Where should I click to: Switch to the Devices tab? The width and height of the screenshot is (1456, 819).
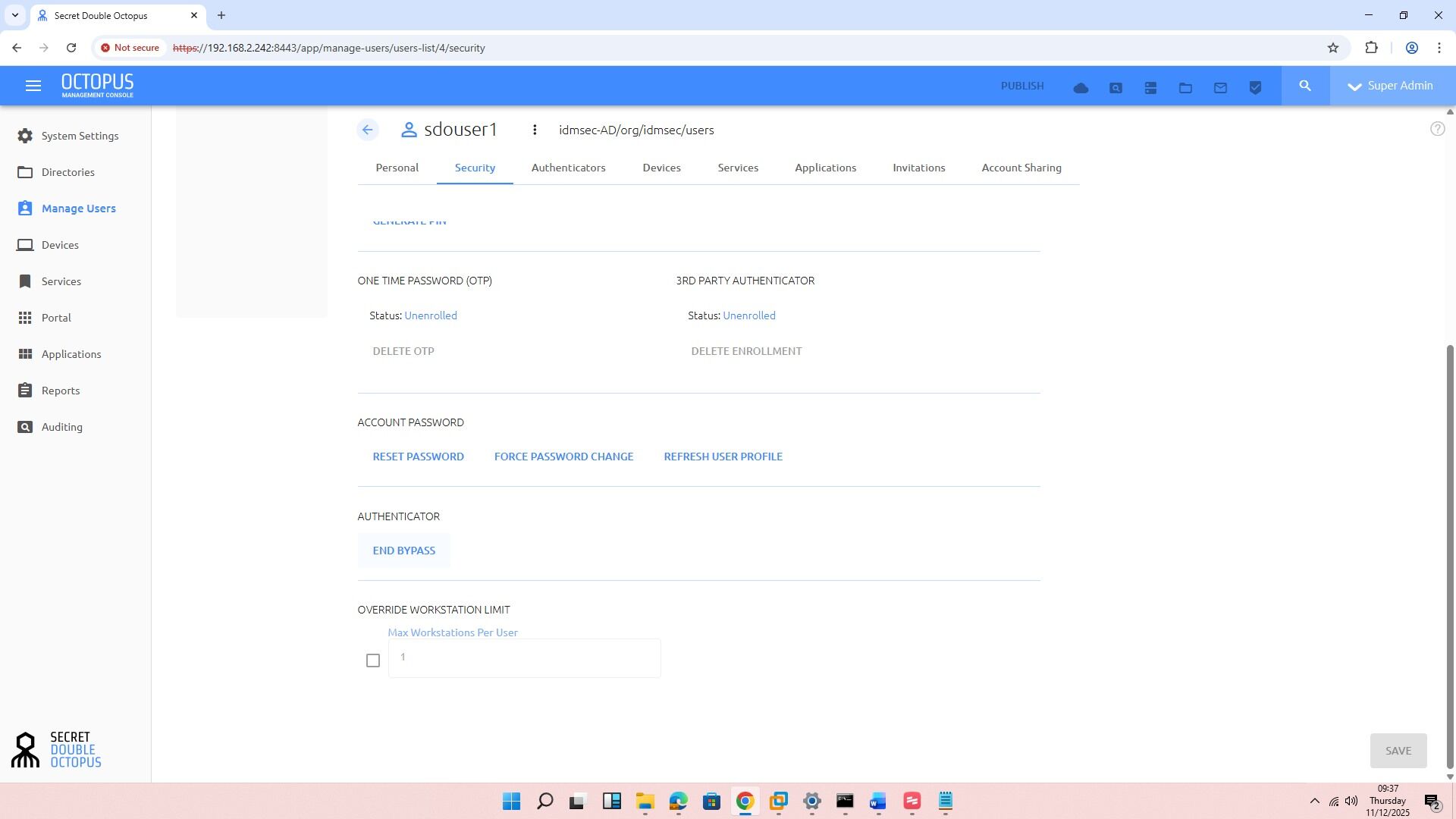tap(661, 168)
